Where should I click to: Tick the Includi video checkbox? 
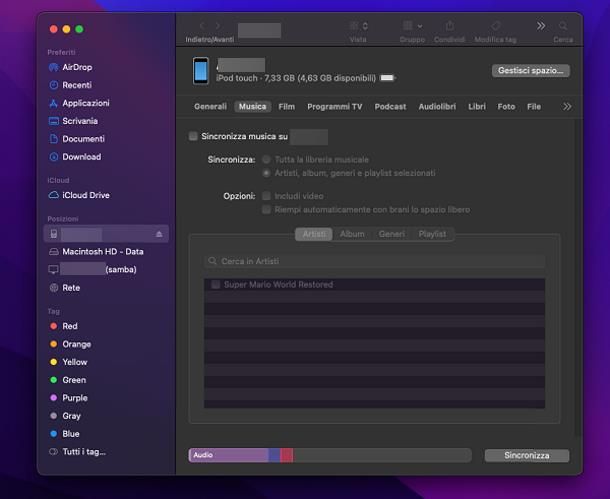point(267,196)
